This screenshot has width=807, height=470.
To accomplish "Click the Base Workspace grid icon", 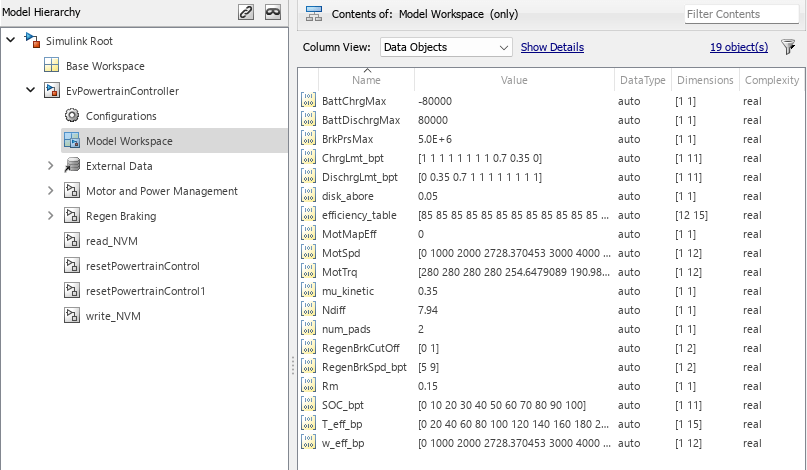I will pyautogui.click(x=51, y=66).
